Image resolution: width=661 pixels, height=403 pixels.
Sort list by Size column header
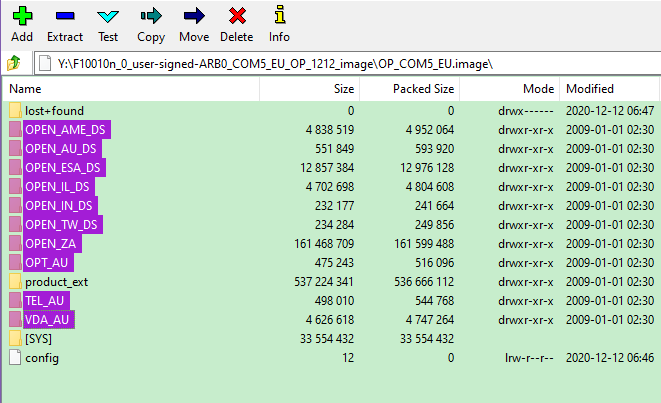click(x=310, y=89)
